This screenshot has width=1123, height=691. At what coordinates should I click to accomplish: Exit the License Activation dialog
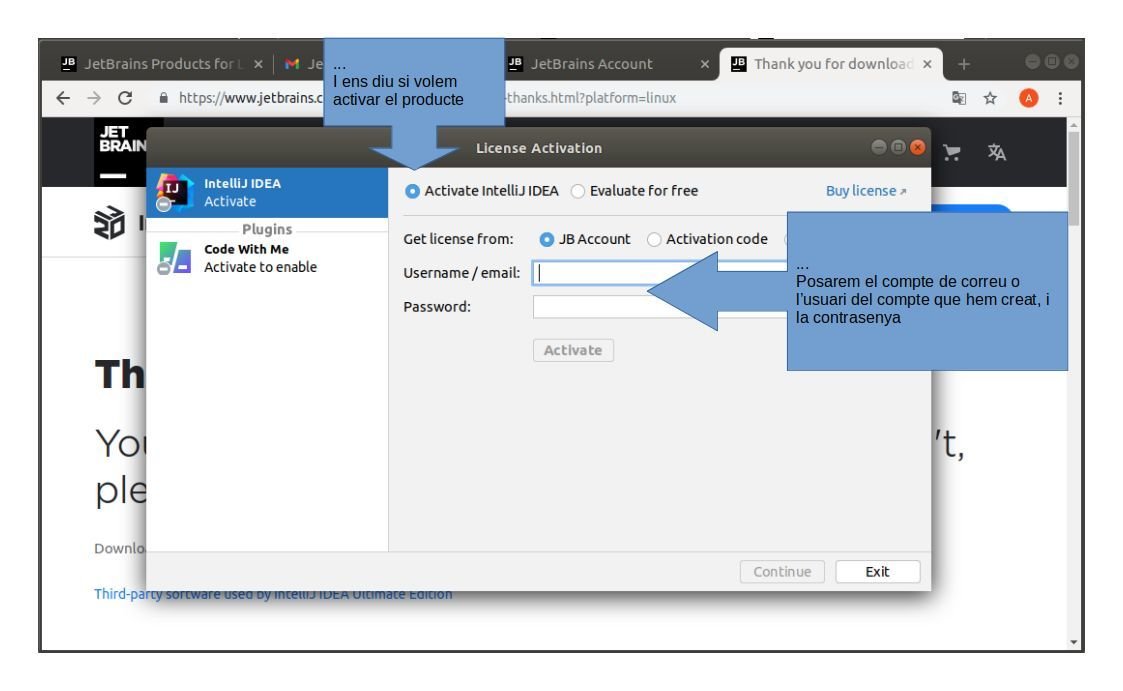pyautogui.click(x=877, y=571)
